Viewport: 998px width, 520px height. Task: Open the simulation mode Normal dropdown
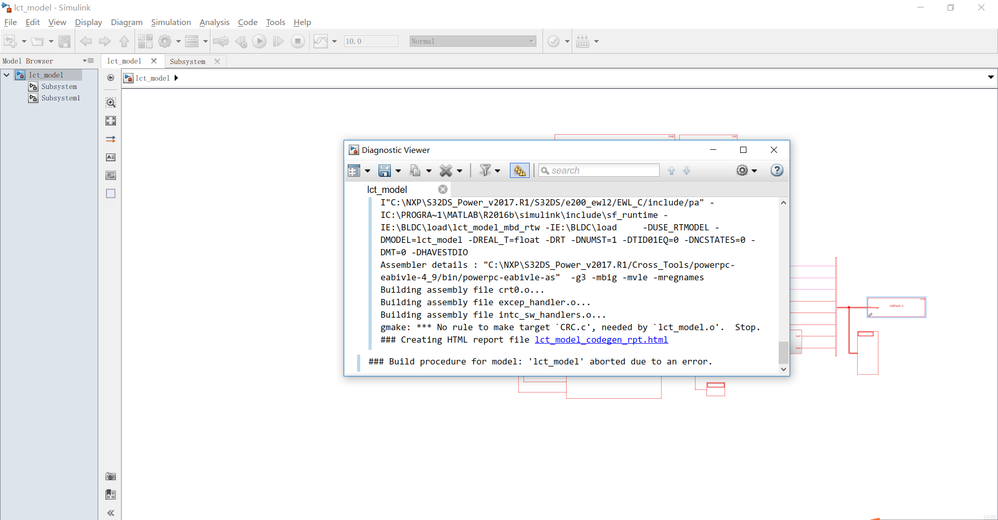pyautogui.click(x=472, y=41)
